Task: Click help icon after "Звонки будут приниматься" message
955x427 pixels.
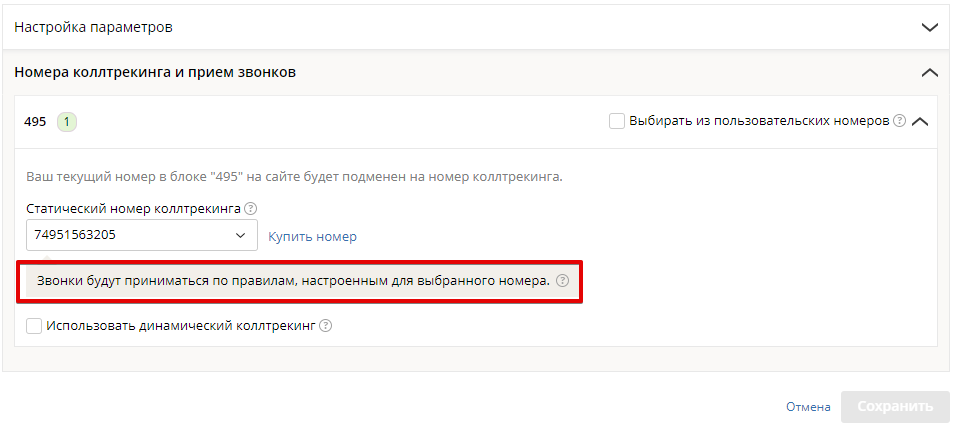Action: coord(563,281)
